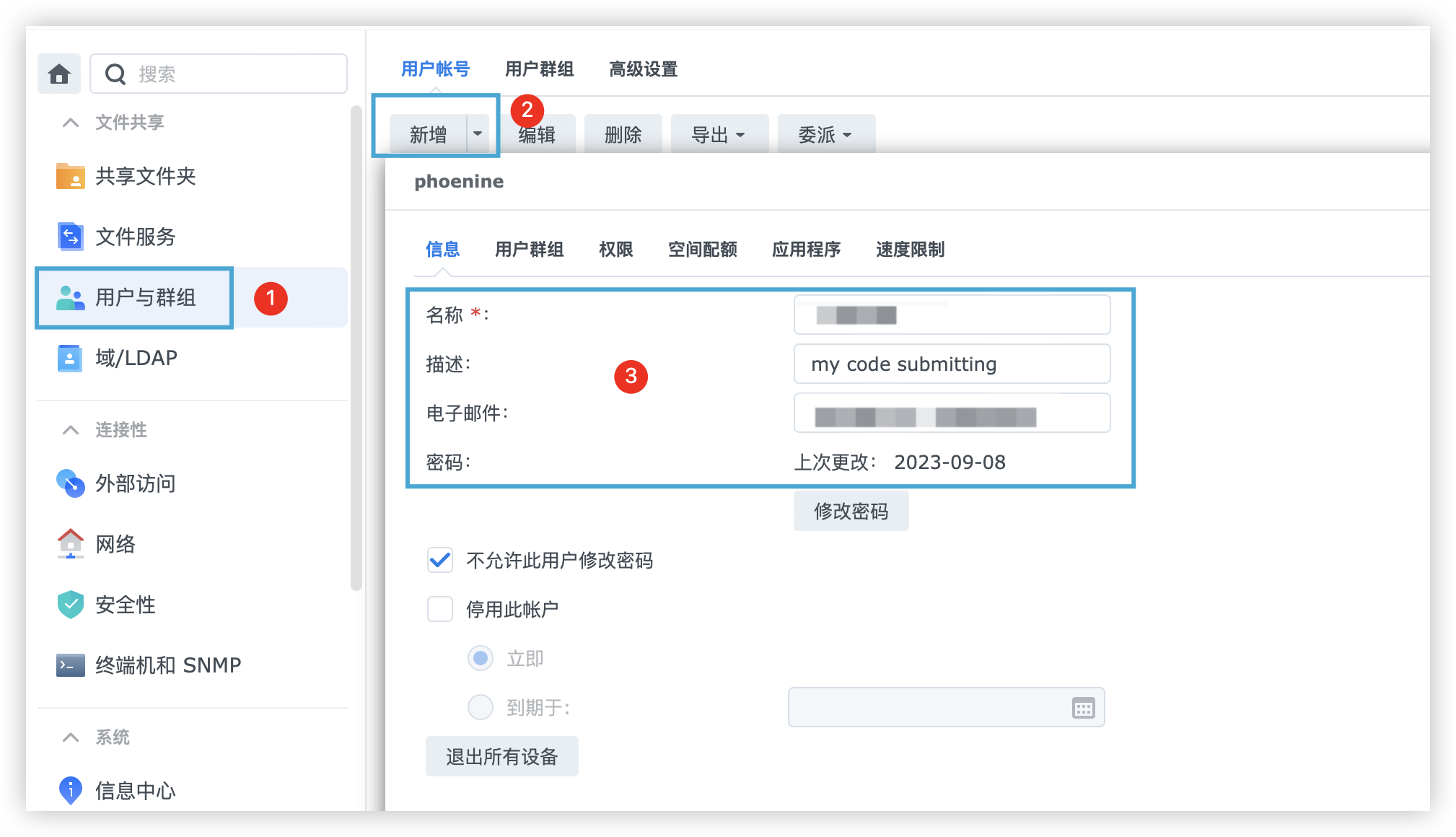Viewport: 1456px width, 837px height.
Task: Click the calendar icon beside 到期于 field
Action: [x=1083, y=707]
